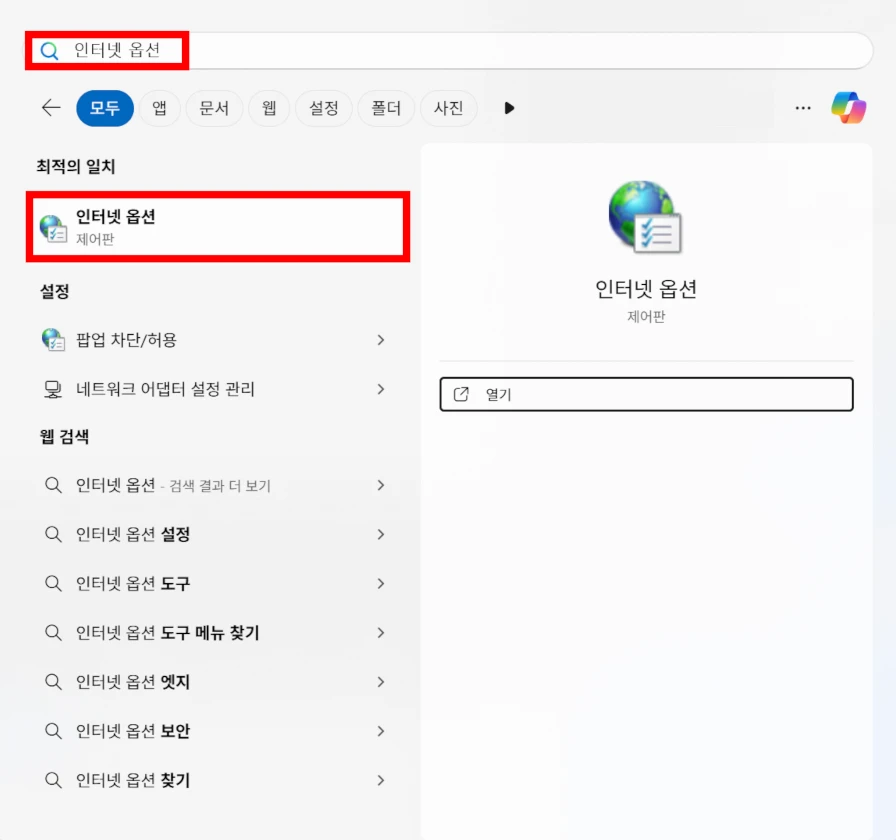Click the globe icon beside 팝업 차단/허용
This screenshot has height=840, width=896.
pyautogui.click(x=53, y=339)
